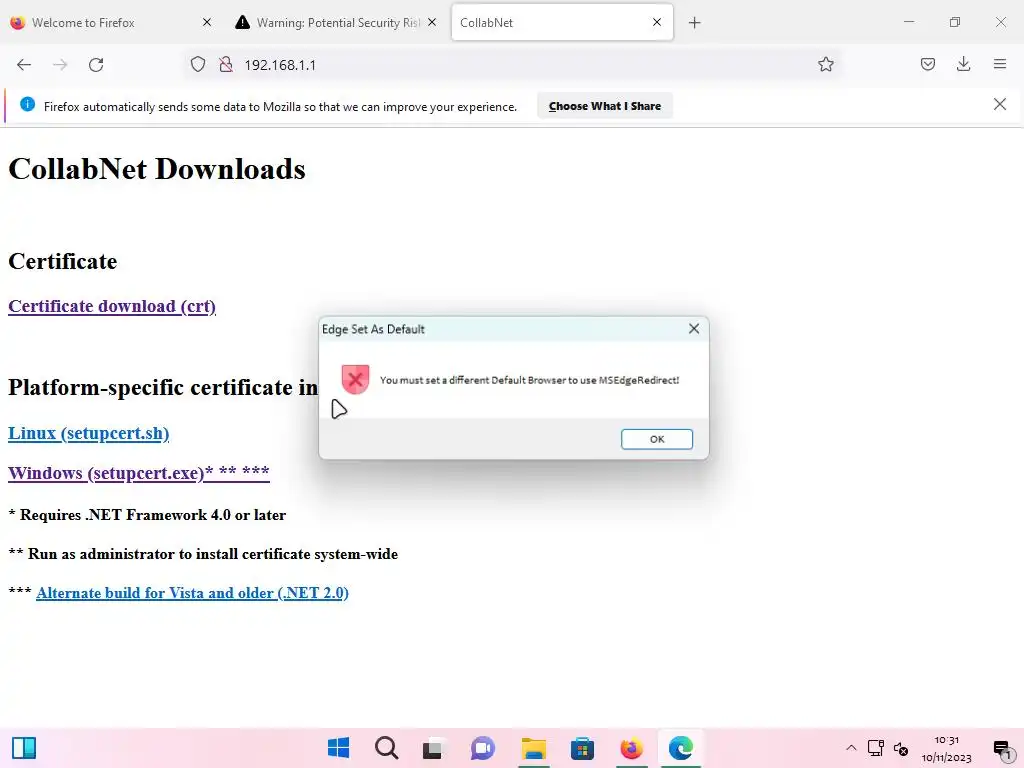Viewport: 1024px width, 768px height.
Task: Open Task View on the taskbar
Action: pyautogui.click(x=434, y=748)
